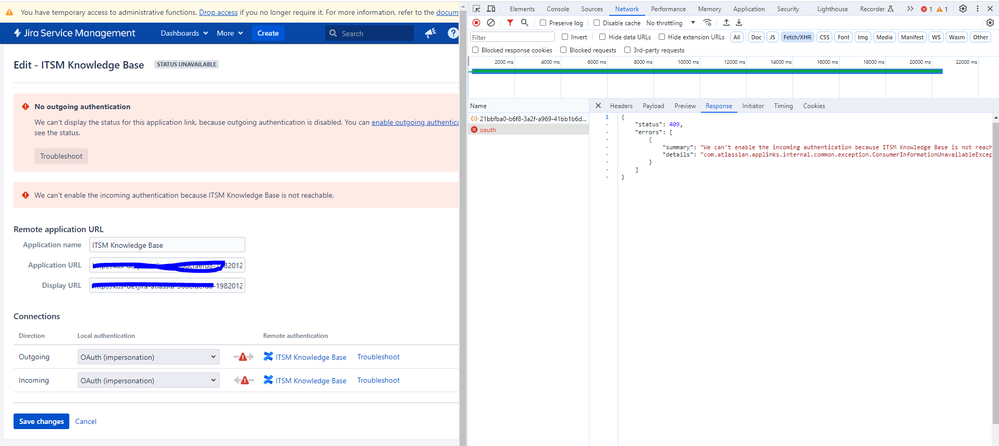Screen dimensions: 999x446
Task: Check 3rd-party requests checkbox
Action: coord(628,50)
